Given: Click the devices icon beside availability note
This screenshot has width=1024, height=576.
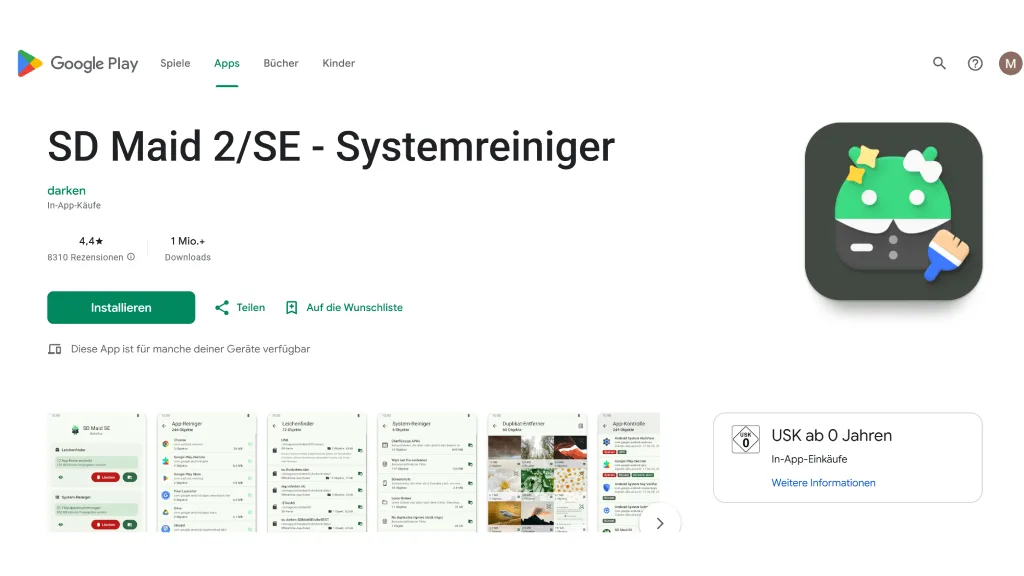Looking at the screenshot, I should coord(55,349).
